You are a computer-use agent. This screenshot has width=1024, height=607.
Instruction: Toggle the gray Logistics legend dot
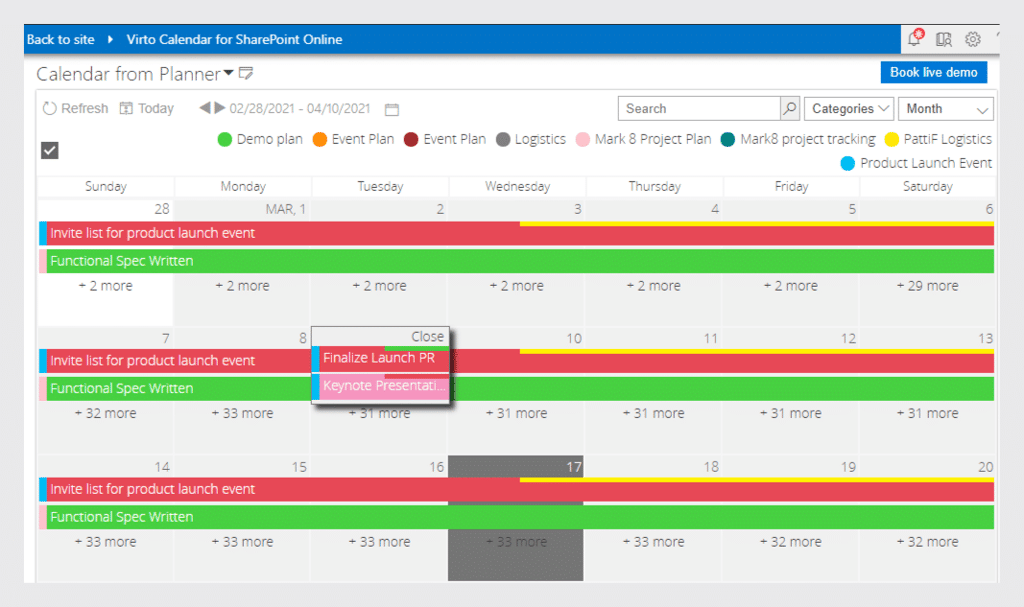(503, 139)
